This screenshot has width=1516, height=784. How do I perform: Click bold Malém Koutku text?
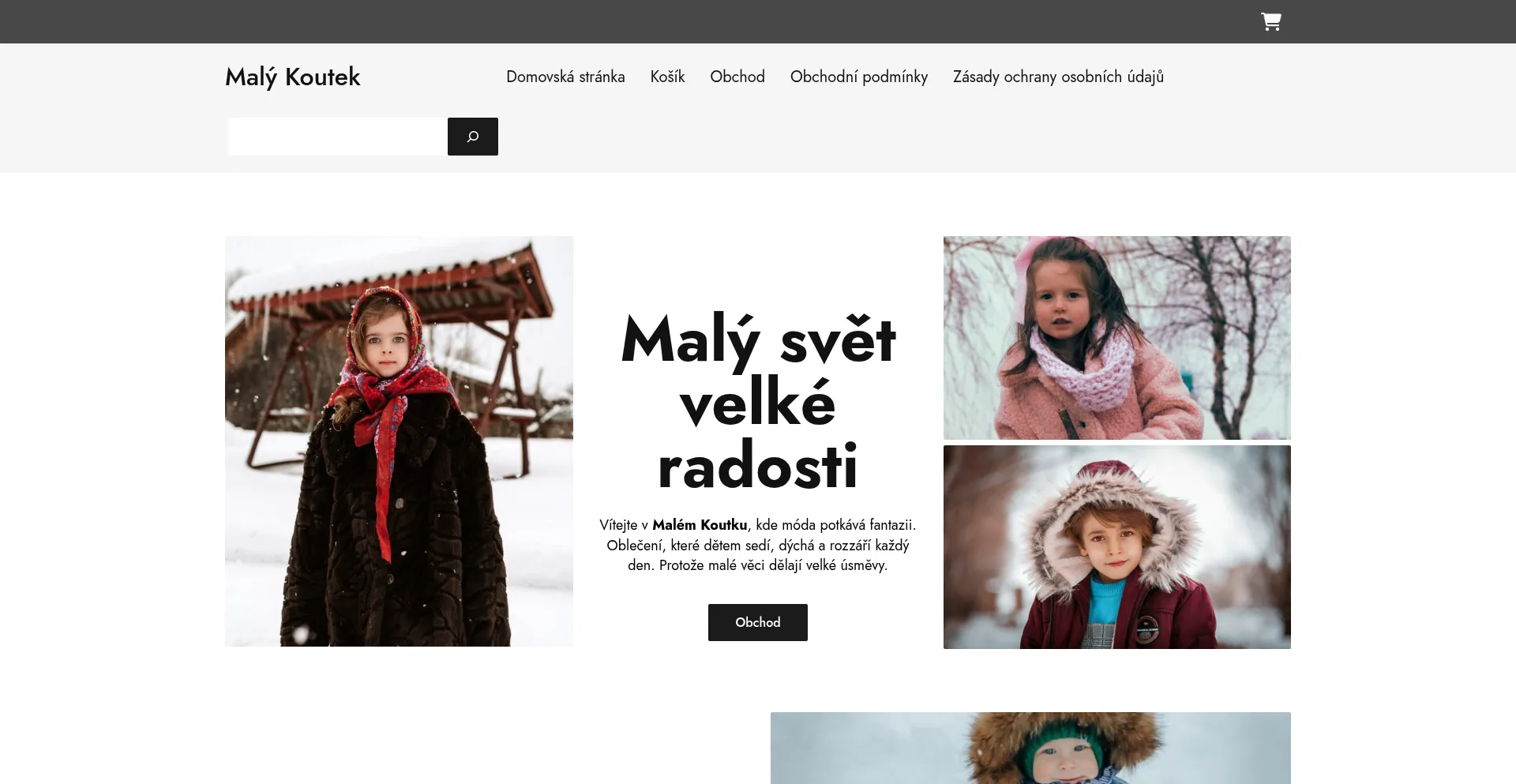click(x=700, y=525)
